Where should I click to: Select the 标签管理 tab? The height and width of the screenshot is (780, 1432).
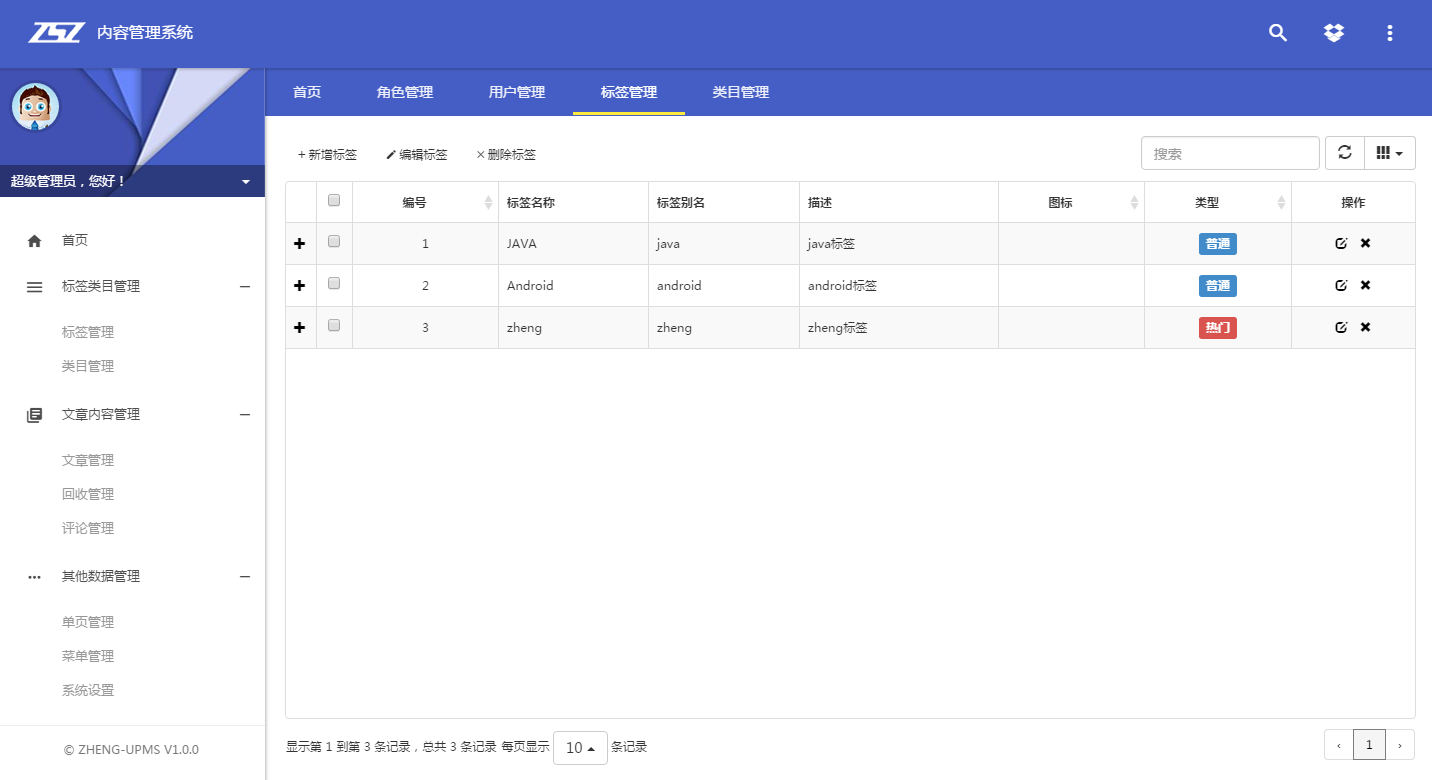pyautogui.click(x=629, y=92)
